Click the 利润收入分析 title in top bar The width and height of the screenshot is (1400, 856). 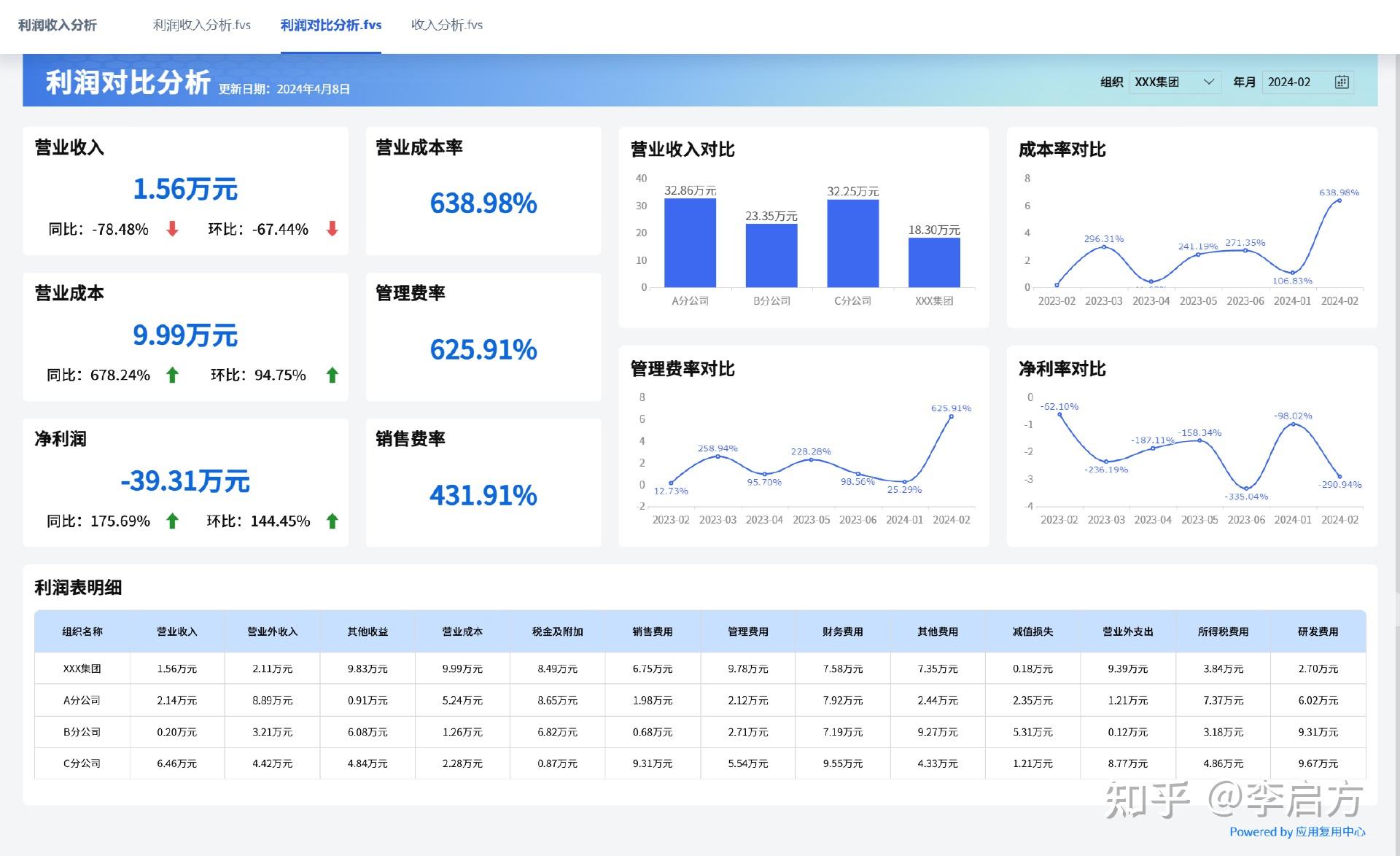[x=58, y=24]
